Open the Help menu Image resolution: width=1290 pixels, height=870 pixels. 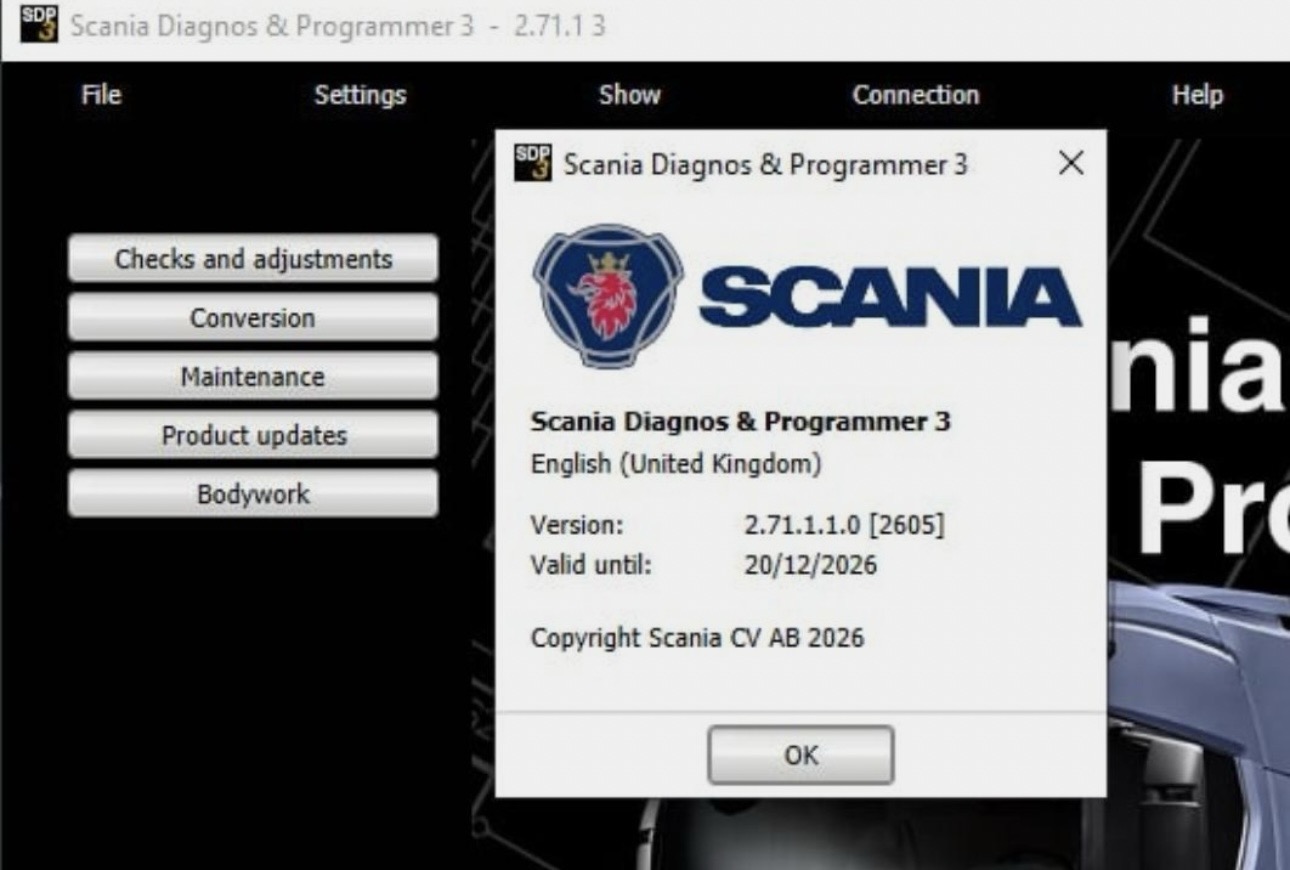coord(1197,95)
